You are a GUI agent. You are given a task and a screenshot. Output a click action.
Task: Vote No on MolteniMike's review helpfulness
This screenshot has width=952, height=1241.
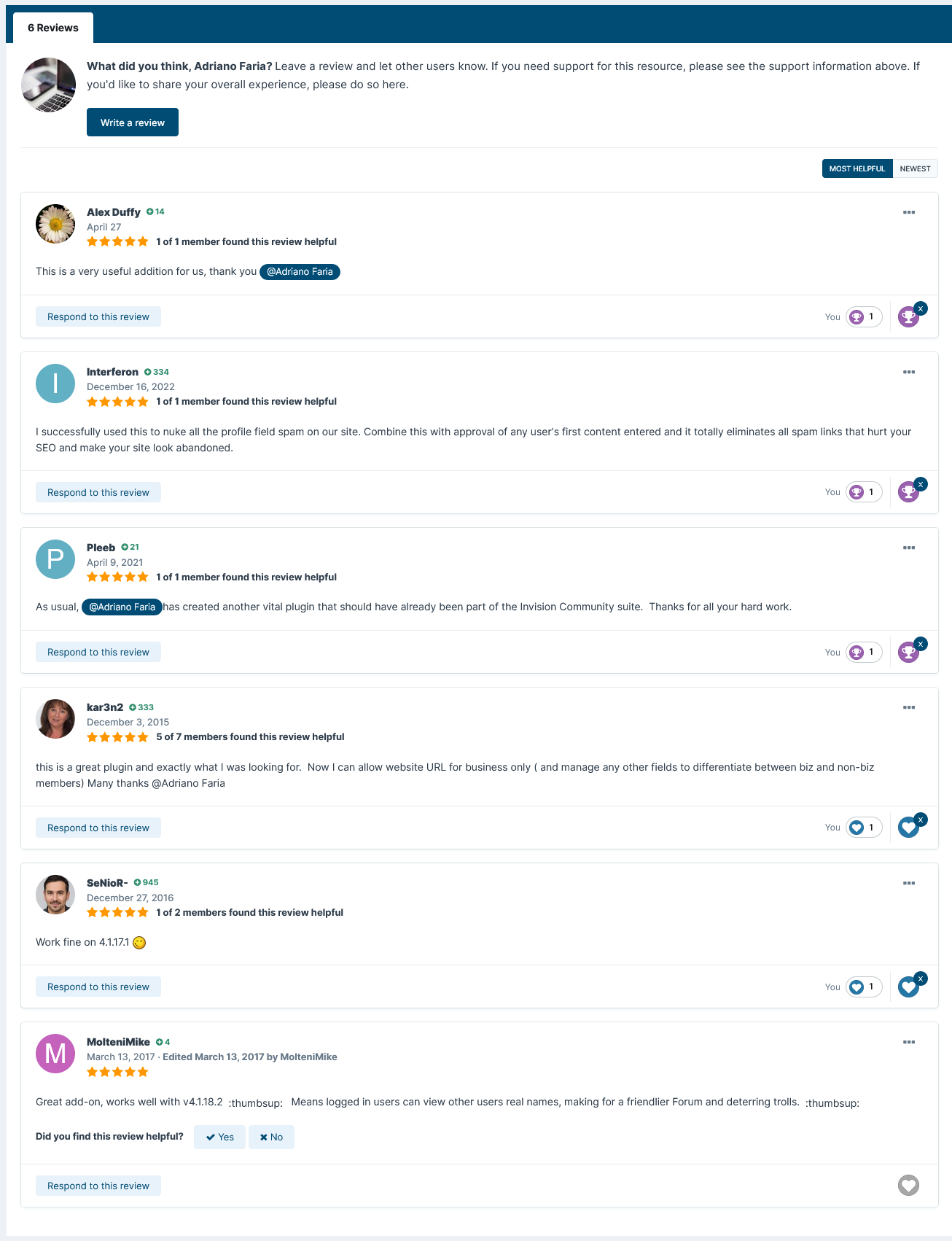[x=271, y=1137]
